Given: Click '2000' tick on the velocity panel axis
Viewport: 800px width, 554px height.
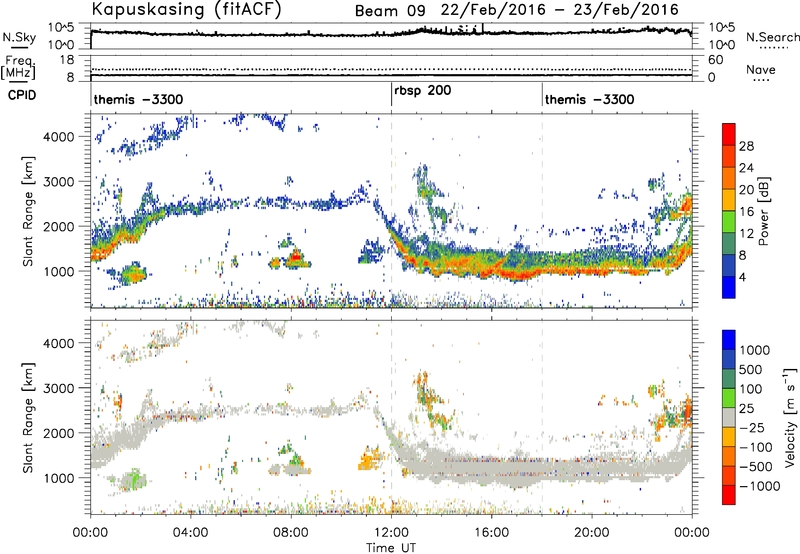Looking at the screenshot, I should coord(59,433).
